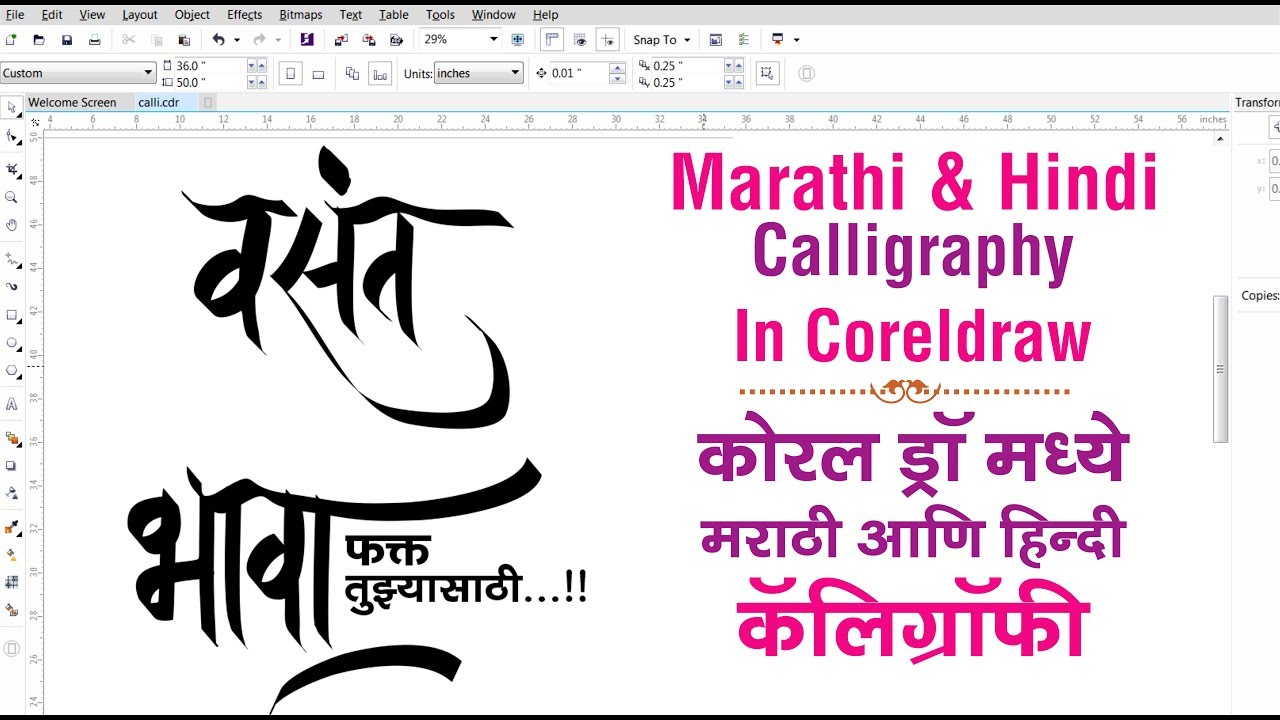Select the Shape tool
1280x720 pixels.
pos(12,136)
